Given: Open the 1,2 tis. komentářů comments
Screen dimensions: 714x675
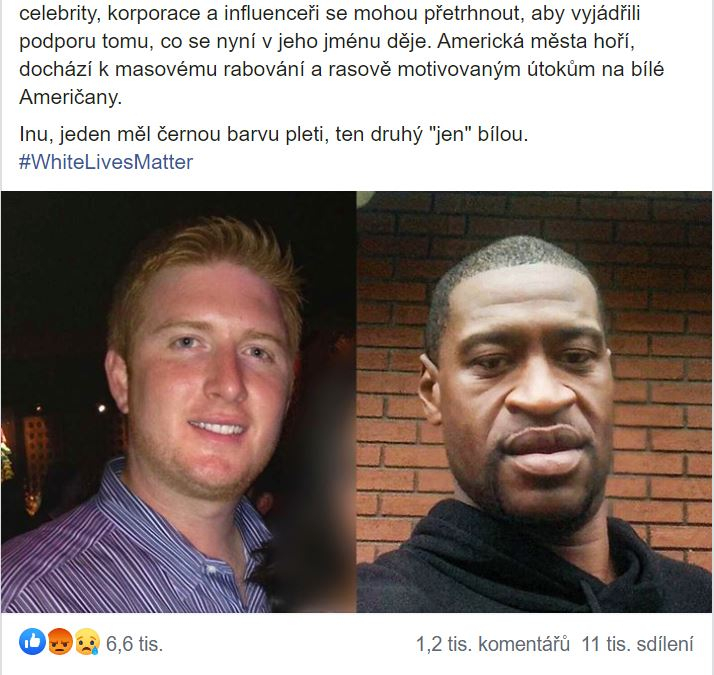Looking at the screenshot, I should click(x=493, y=644).
